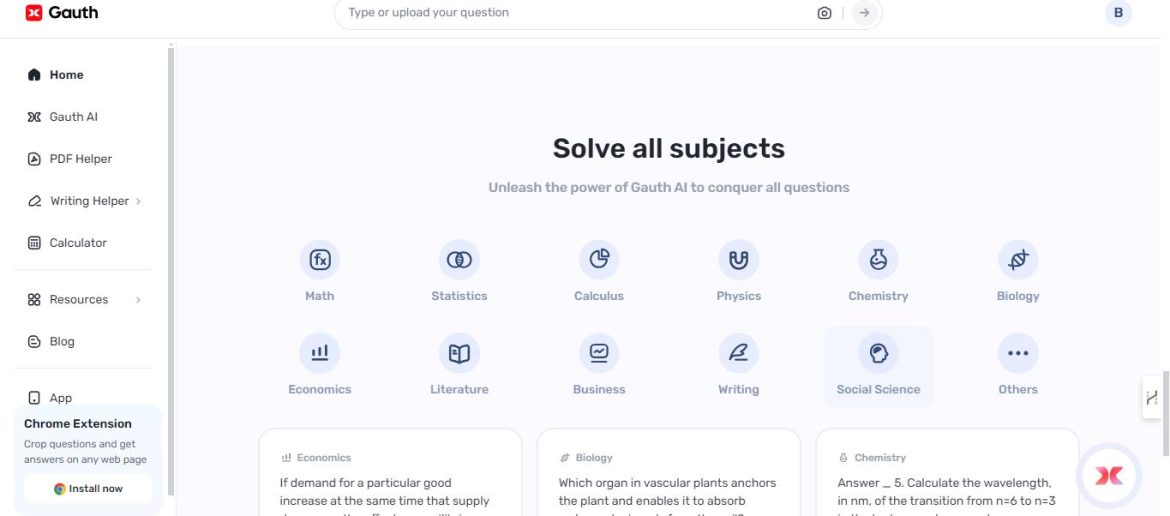Choose the Statistics subject icon
The width and height of the screenshot is (1170, 516).
[x=459, y=260]
